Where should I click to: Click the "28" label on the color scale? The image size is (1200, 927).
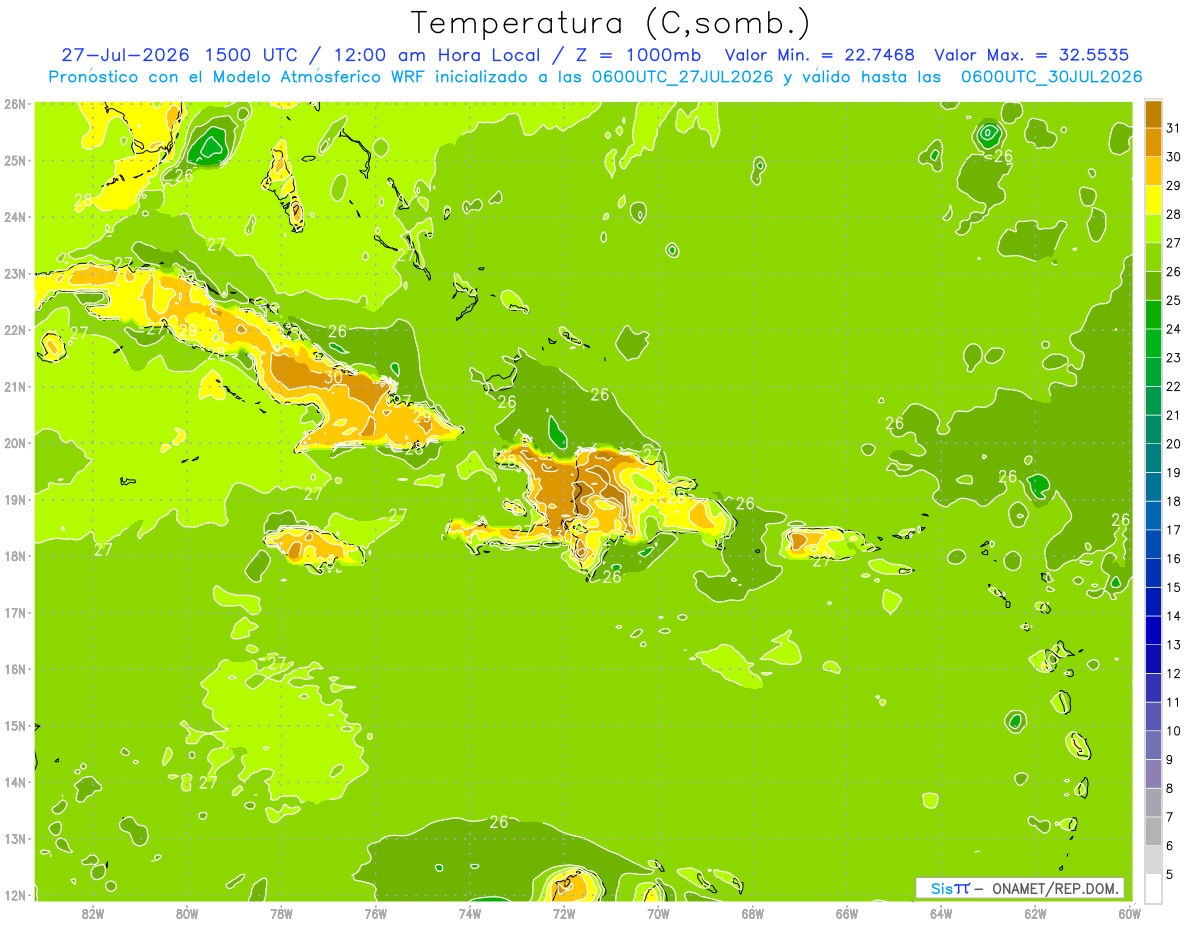1173,214
